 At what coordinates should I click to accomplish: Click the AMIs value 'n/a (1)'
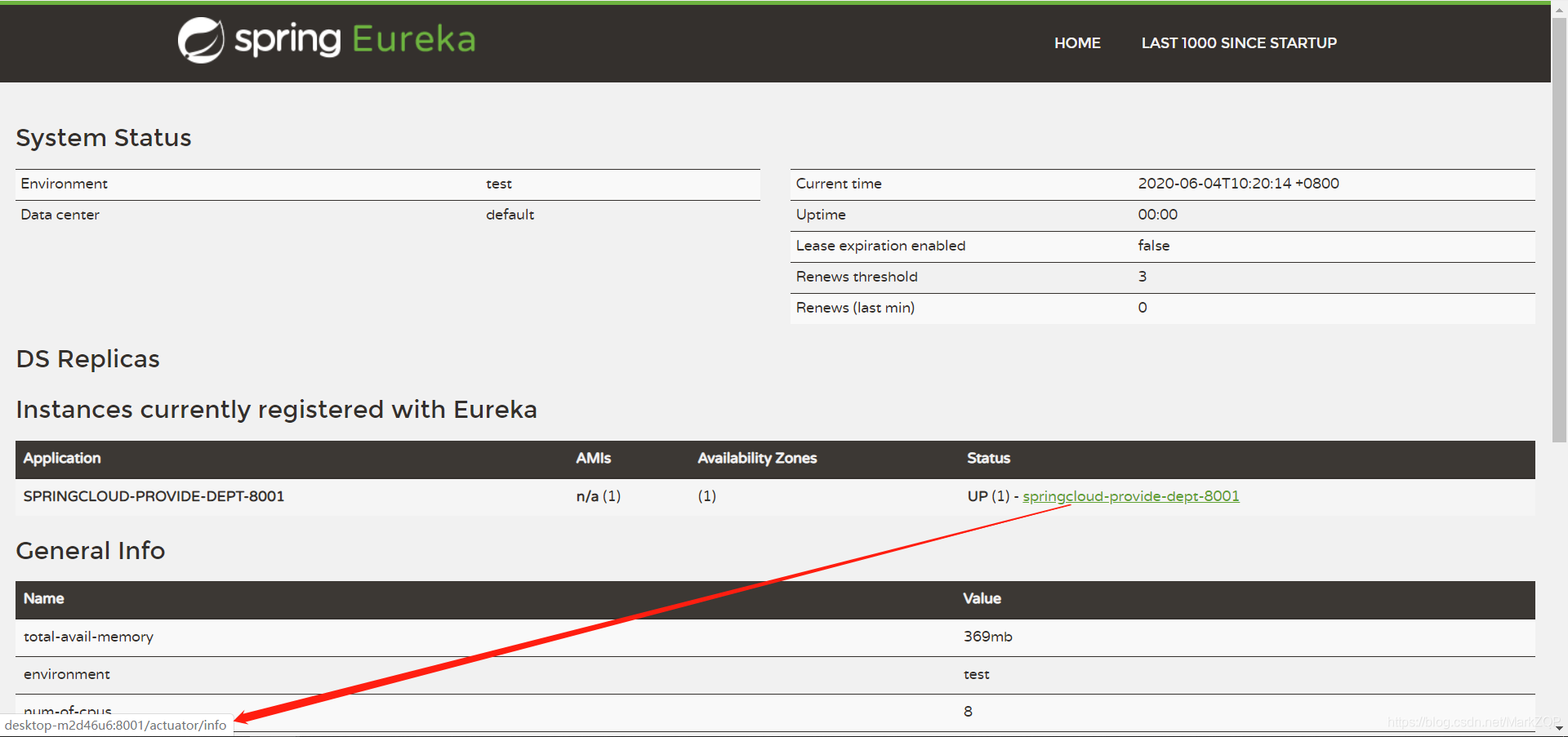[x=599, y=496]
